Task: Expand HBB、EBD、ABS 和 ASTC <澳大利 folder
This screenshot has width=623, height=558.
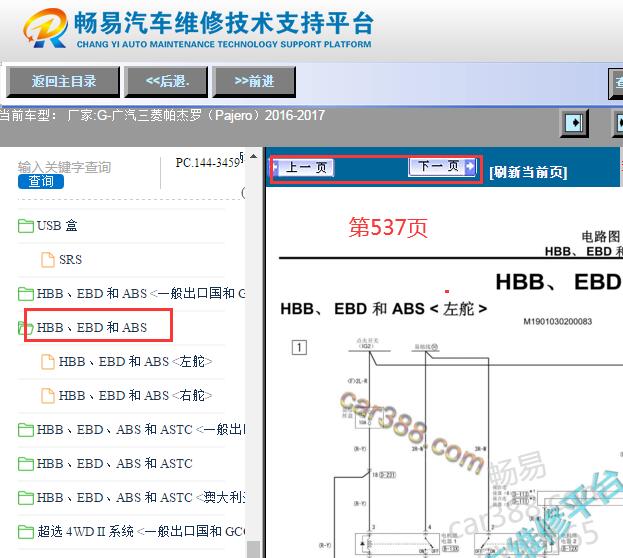Action: pos(141,498)
